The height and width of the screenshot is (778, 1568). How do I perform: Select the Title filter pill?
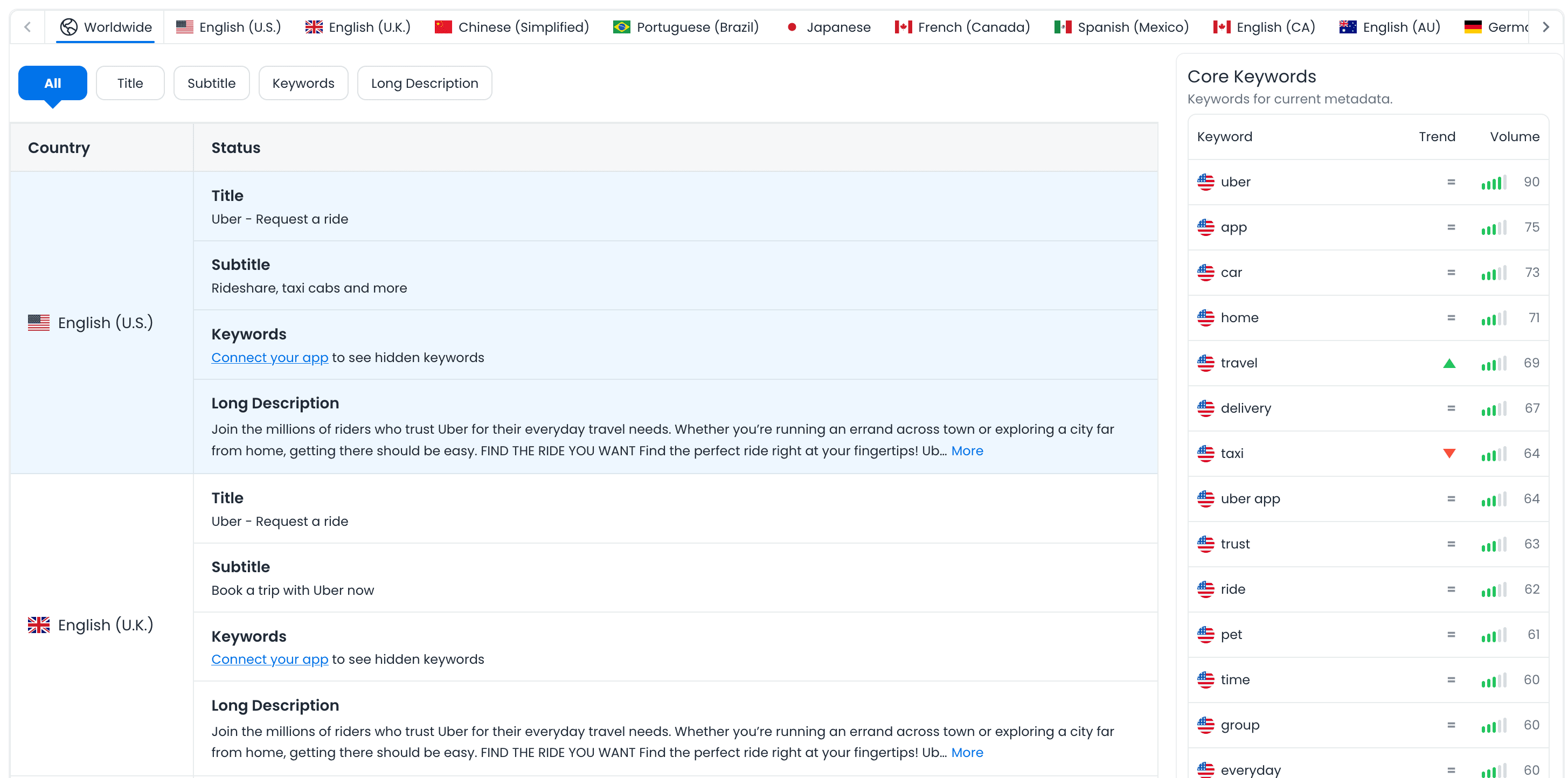130,83
